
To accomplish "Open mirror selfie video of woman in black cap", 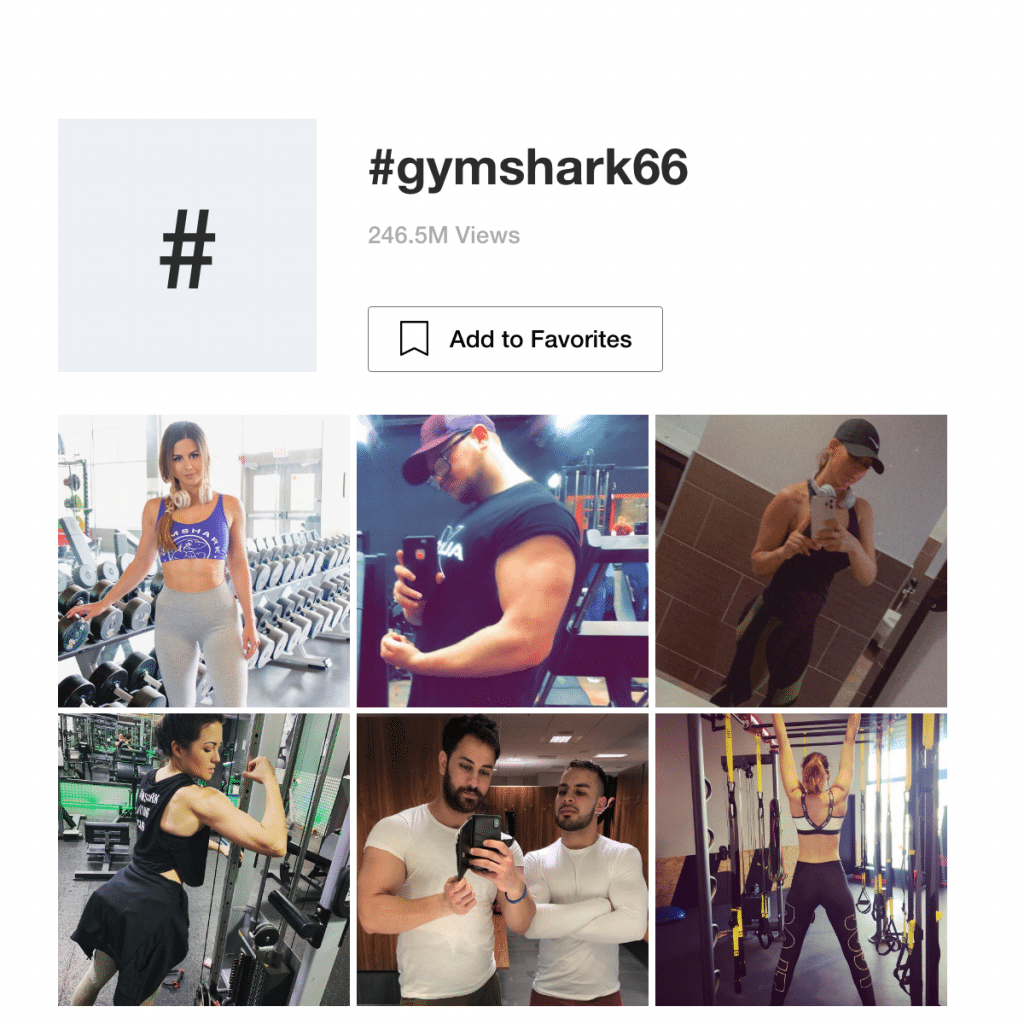I will [x=801, y=560].
